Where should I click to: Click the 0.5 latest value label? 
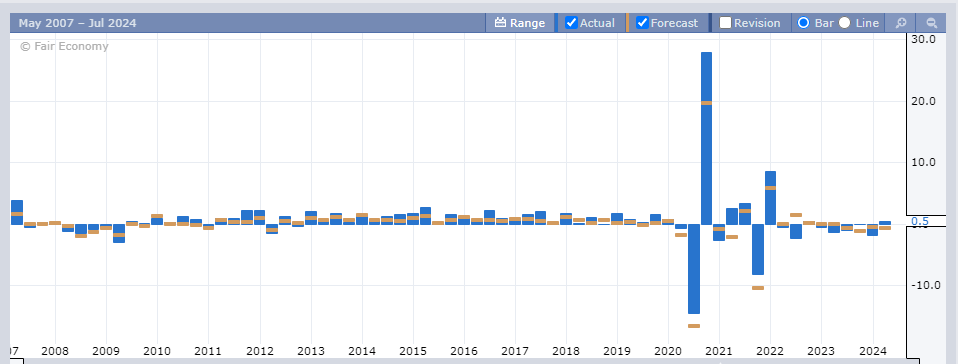click(920, 221)
